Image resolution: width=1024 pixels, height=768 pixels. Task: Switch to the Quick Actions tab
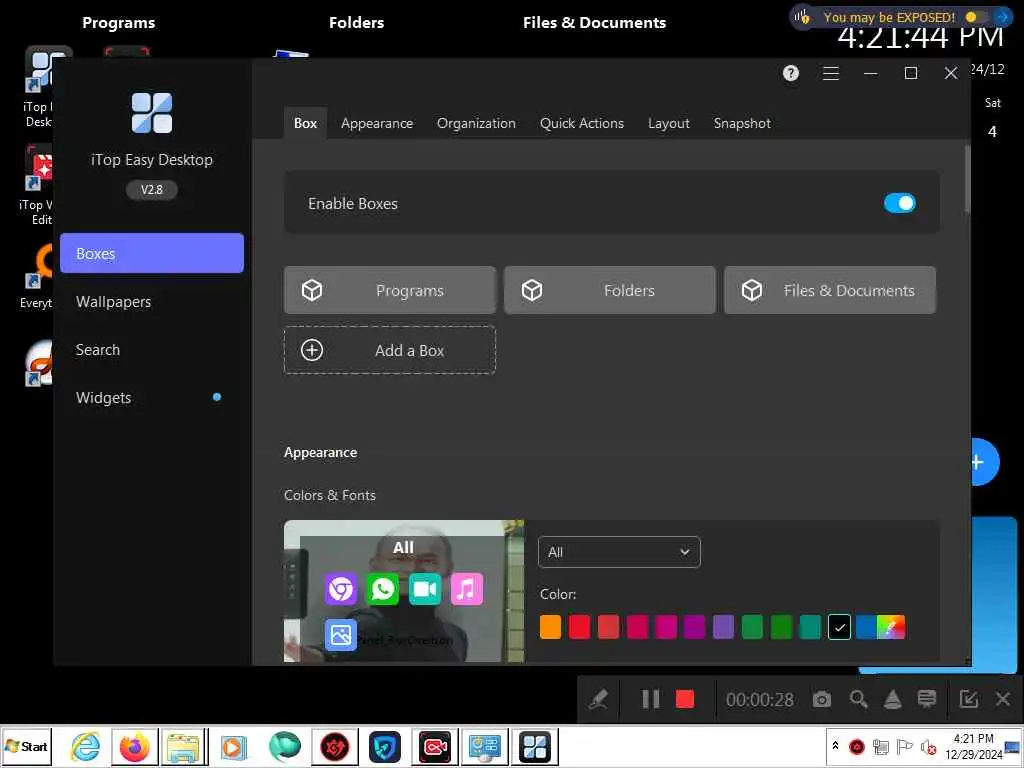pos(582,123)
